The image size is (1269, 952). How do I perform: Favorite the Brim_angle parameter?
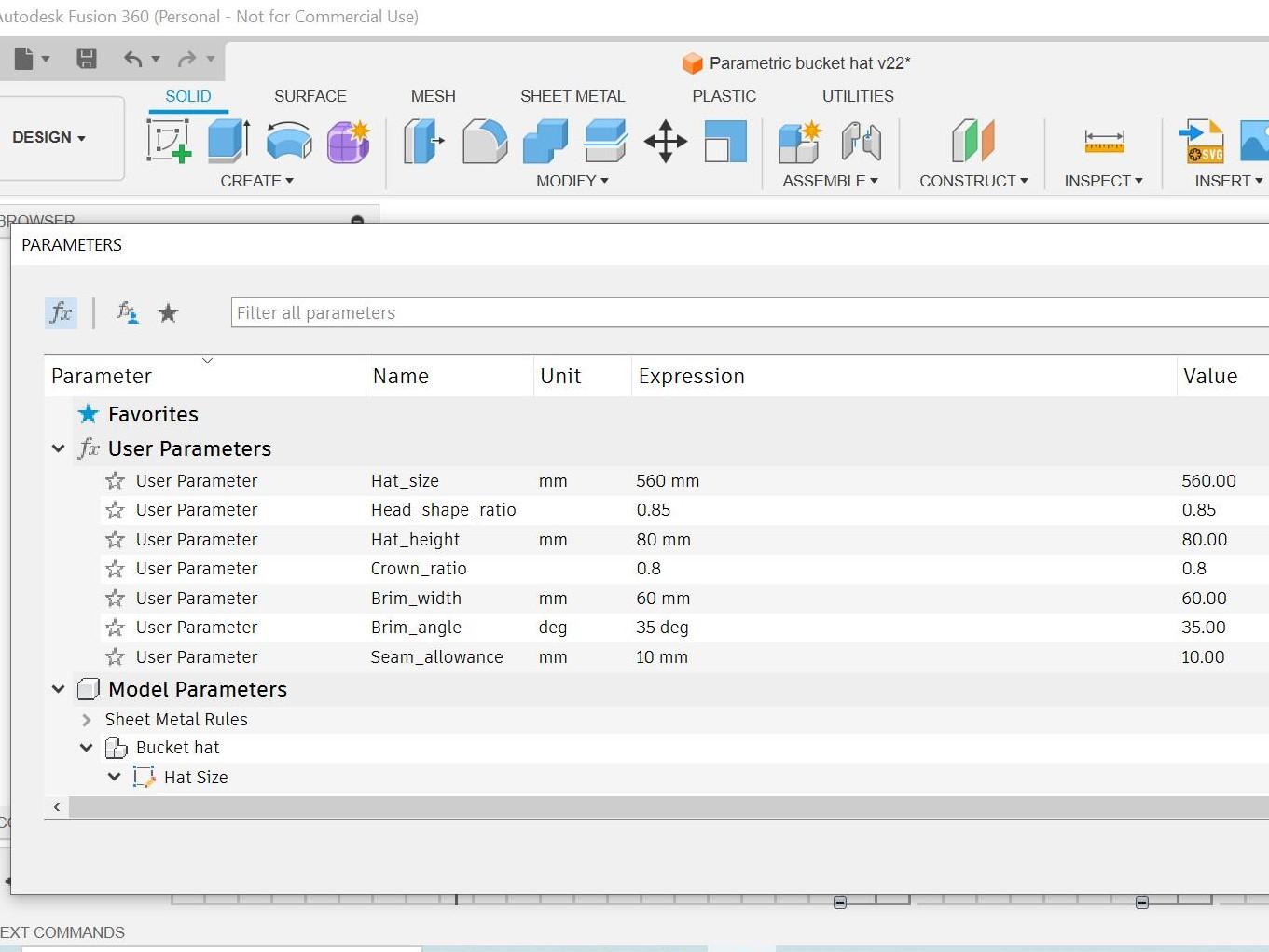coord(115,628)
